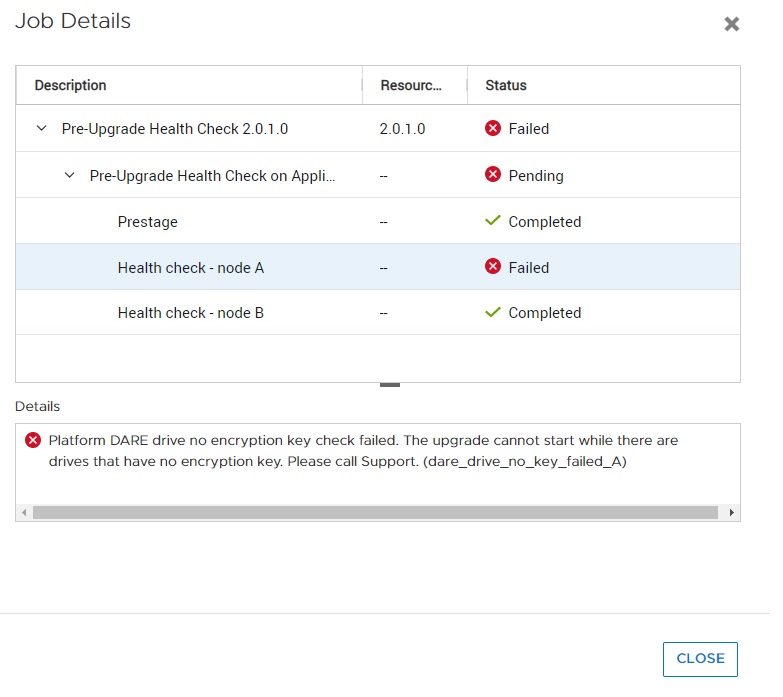The width and height of the screenshot is (783, 697).
Task: Click the right scroll arrow in Details pane
Action: [732, 512]
